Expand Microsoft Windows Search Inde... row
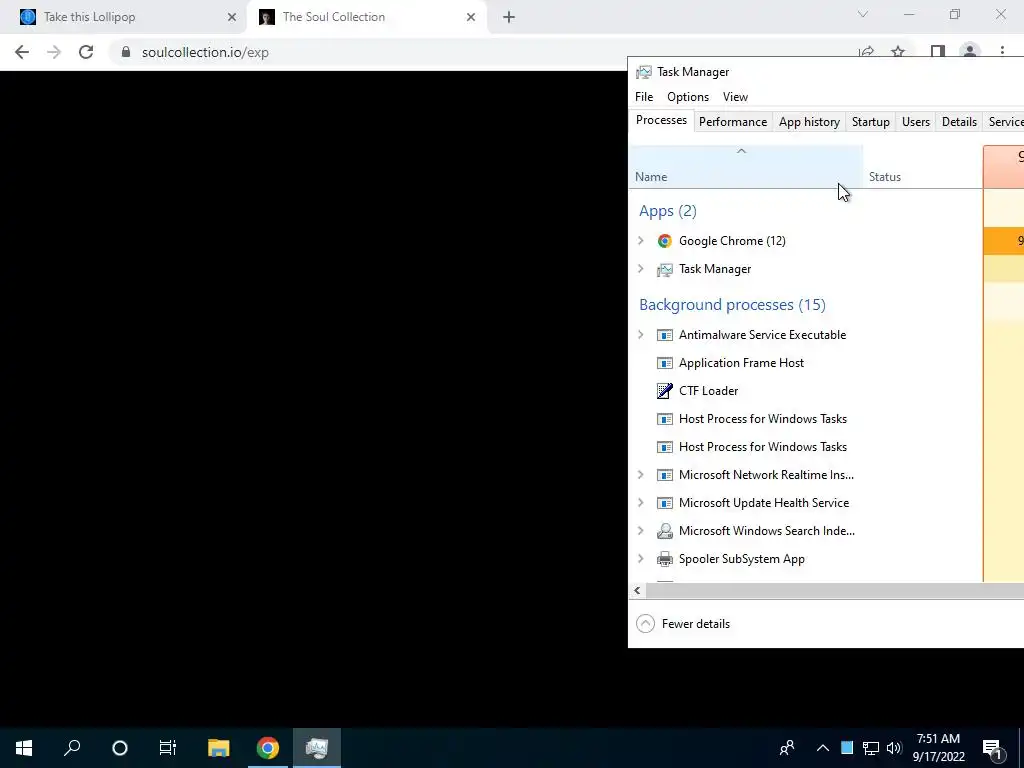 (x=641, y=531)
